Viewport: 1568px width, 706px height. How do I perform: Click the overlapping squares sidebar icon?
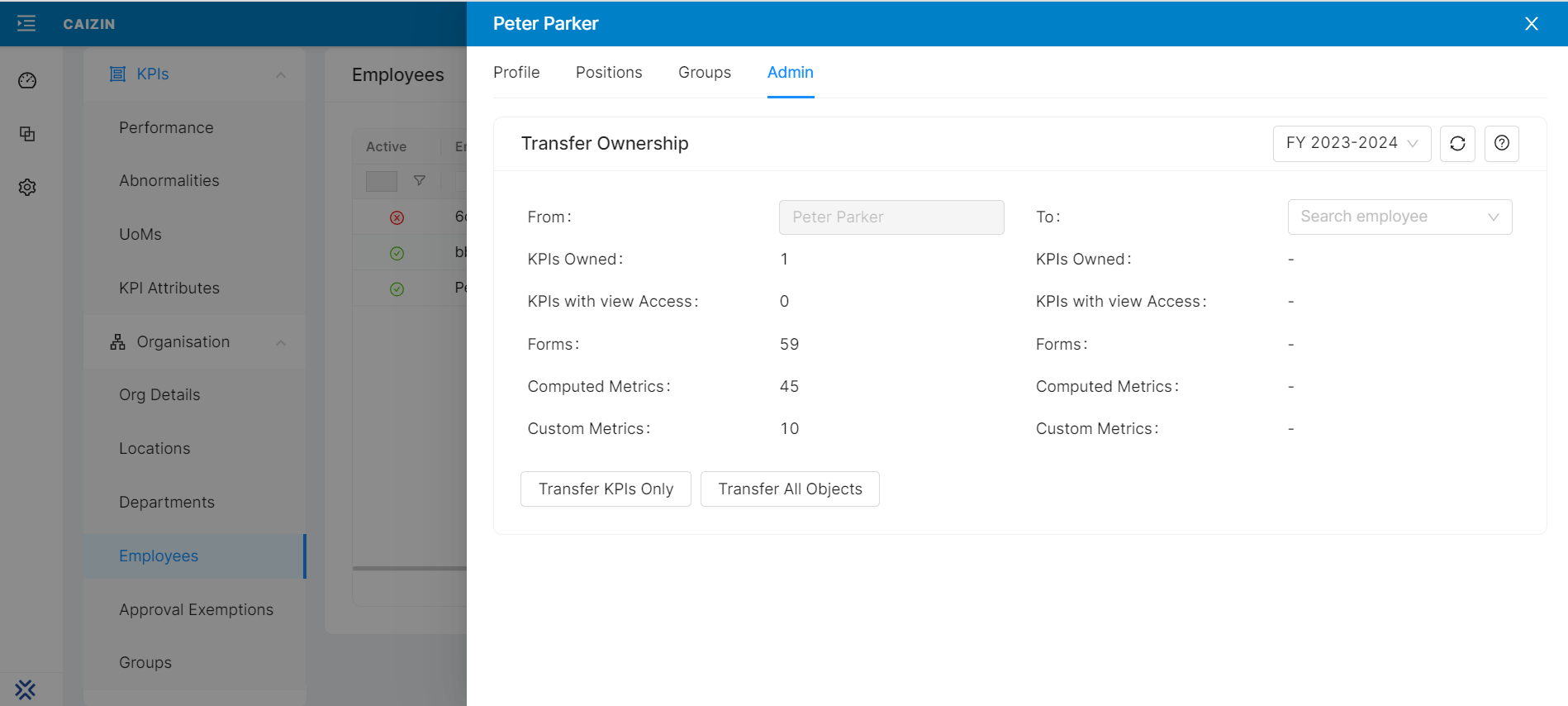(x=27, y=134)
